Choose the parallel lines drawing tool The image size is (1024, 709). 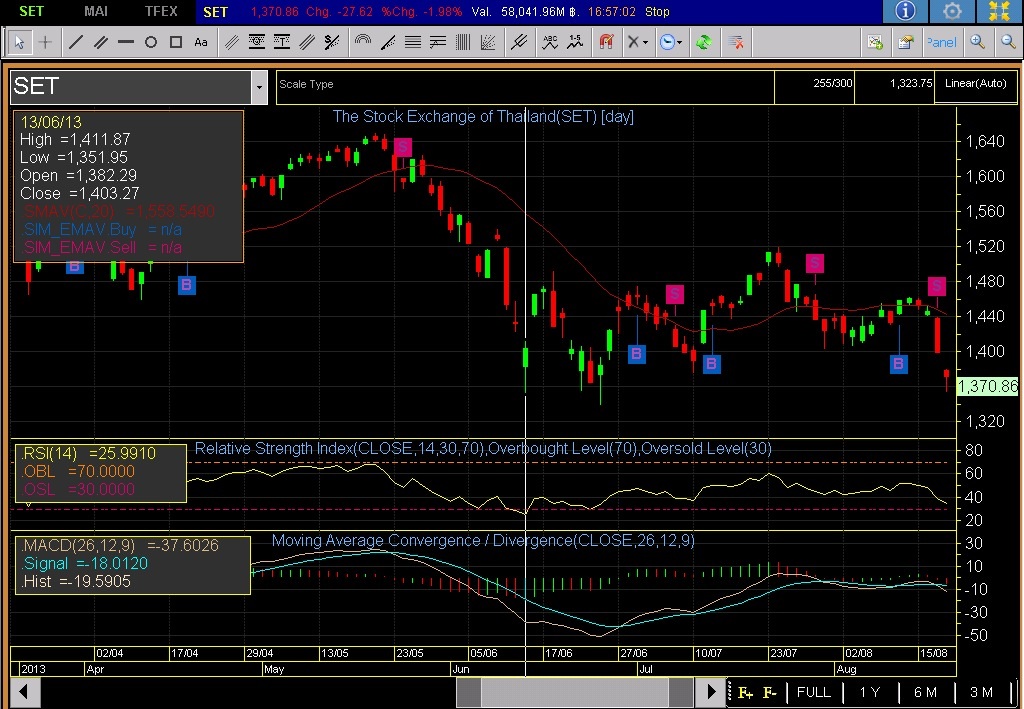click(x=101, y=42)
